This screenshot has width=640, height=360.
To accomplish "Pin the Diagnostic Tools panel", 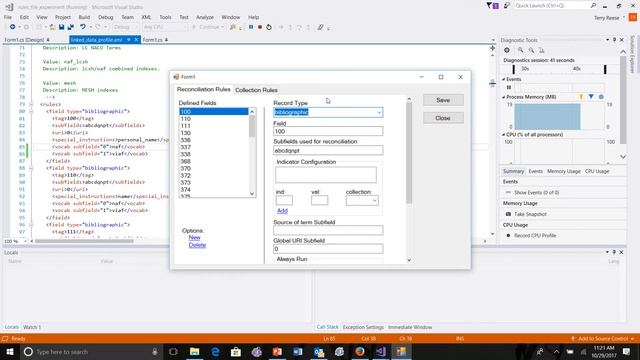I will coord(614,40).
